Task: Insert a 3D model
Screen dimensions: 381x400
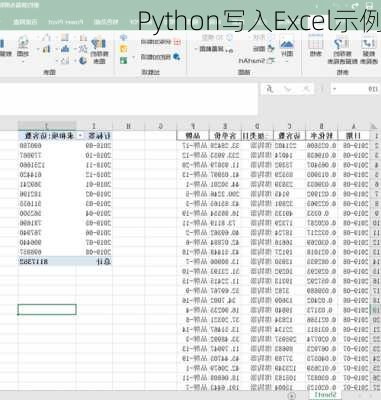Action: [x=217, y=37]
